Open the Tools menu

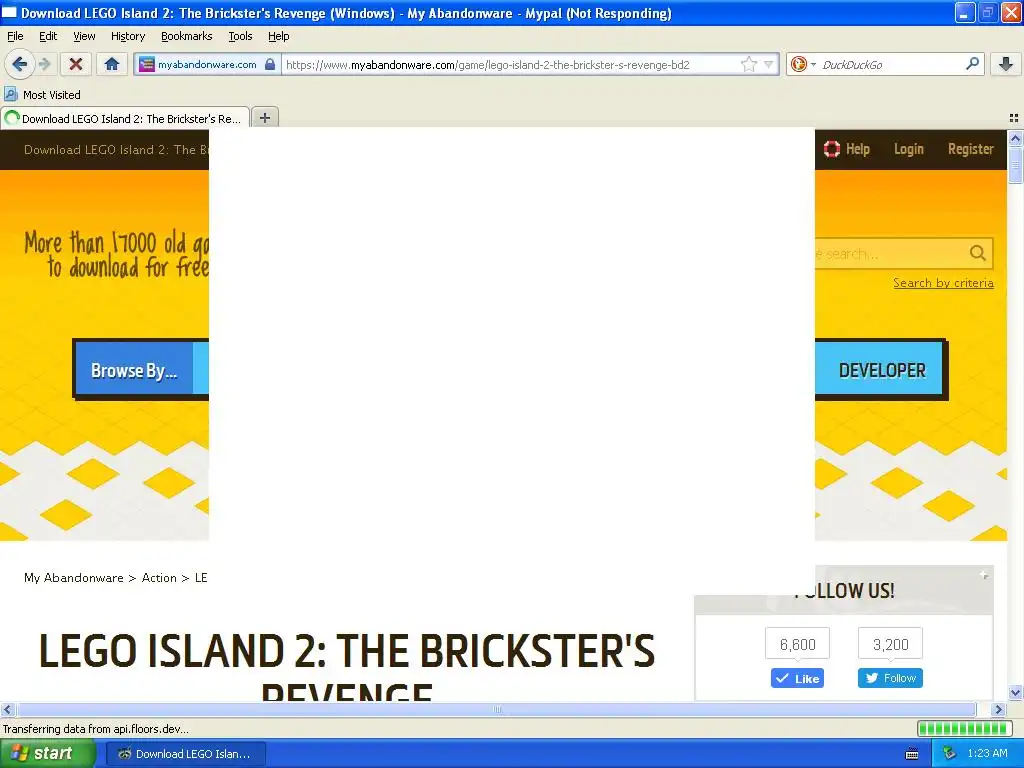tap(240, 36)
